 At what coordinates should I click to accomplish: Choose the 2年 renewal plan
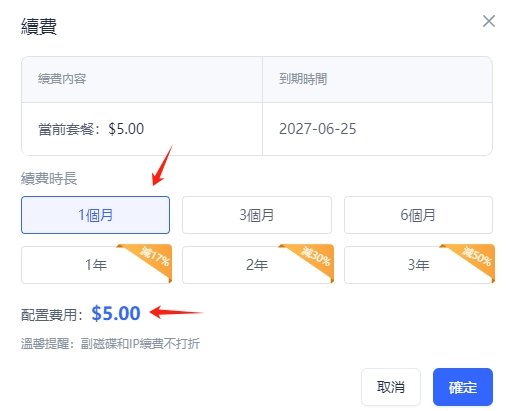click(257, 265)
